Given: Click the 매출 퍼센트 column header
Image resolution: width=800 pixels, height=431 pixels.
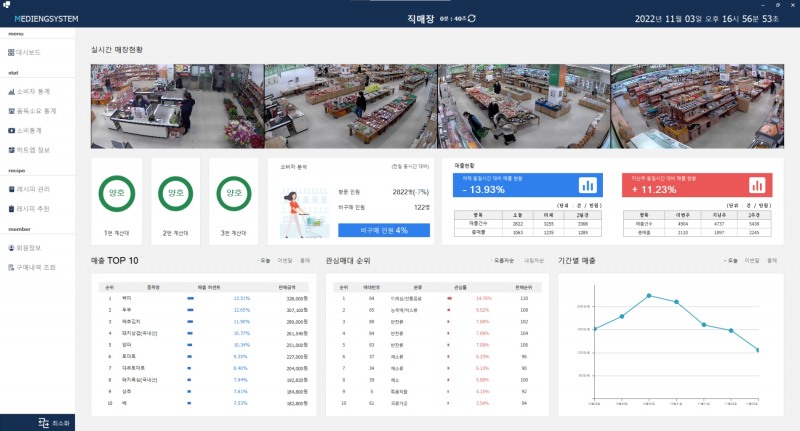Looking at the screenshot, I should 209,288.
